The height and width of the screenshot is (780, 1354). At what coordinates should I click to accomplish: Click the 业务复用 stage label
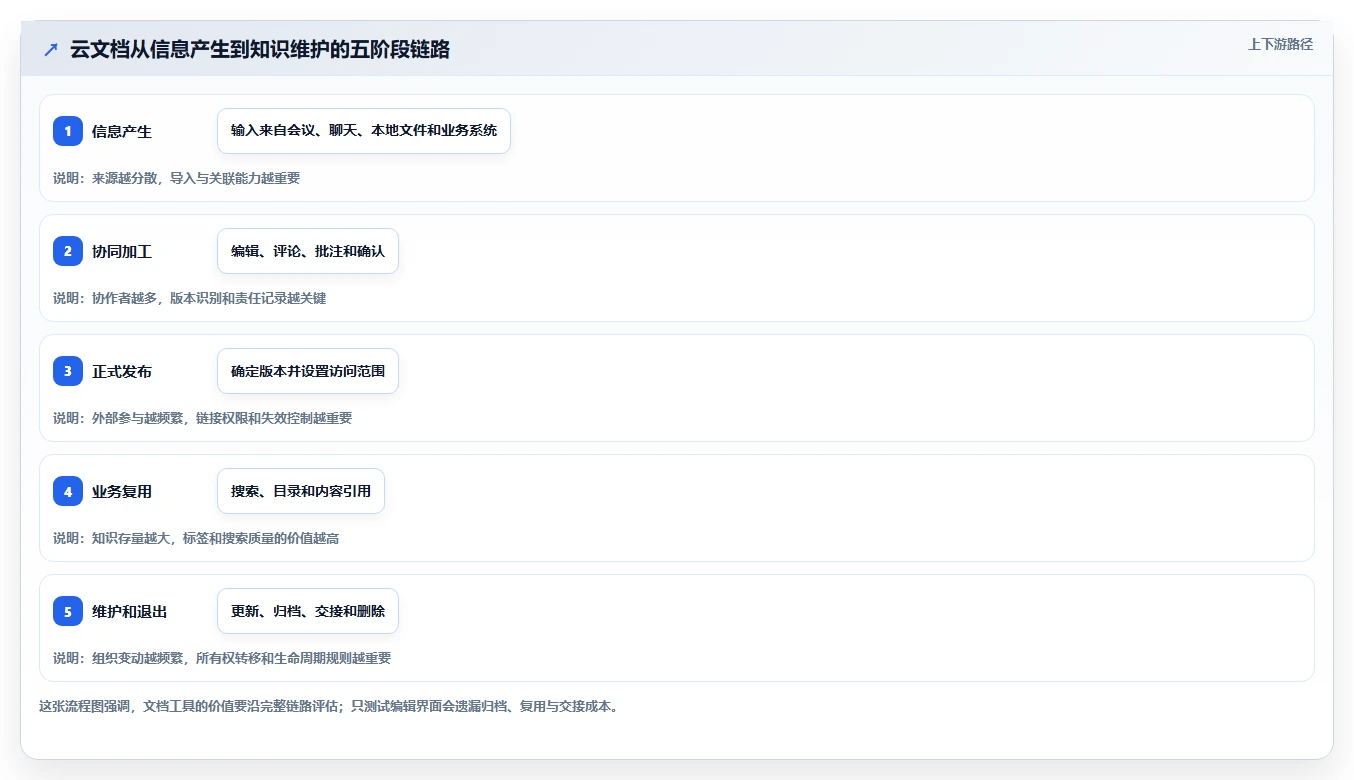tap(122, 492)
